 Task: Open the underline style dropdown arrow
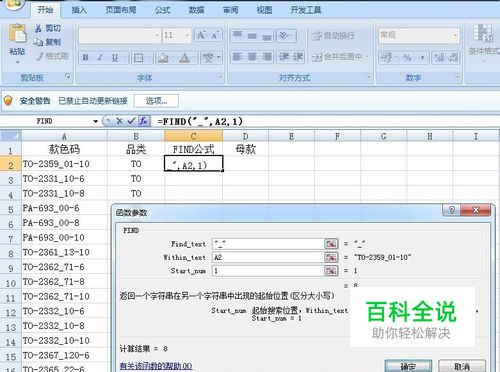coord(125,58)
